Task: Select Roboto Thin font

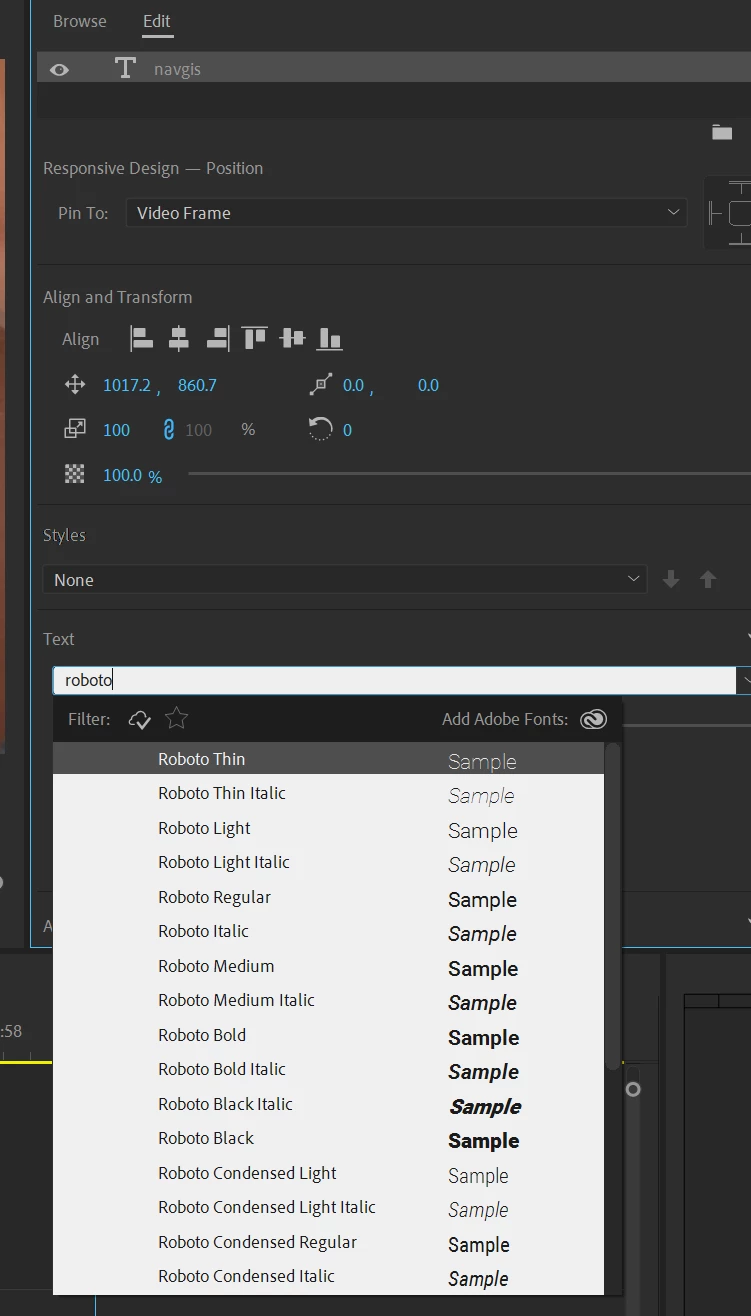Action: click(x=329, y=759)
